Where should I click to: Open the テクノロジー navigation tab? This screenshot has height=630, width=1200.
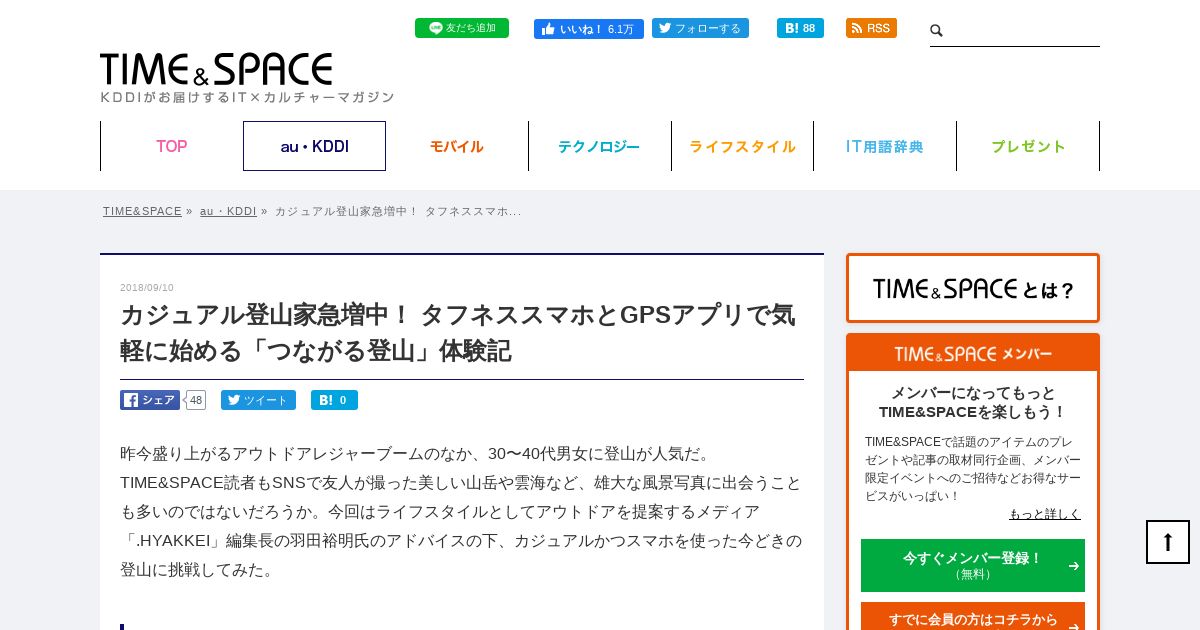(x=599, y=146)
